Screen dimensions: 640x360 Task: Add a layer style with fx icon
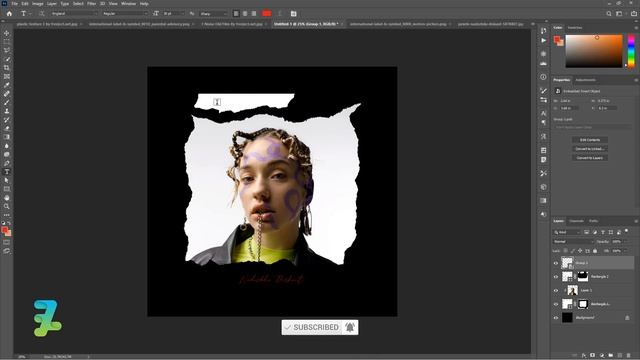coord(584,356)
